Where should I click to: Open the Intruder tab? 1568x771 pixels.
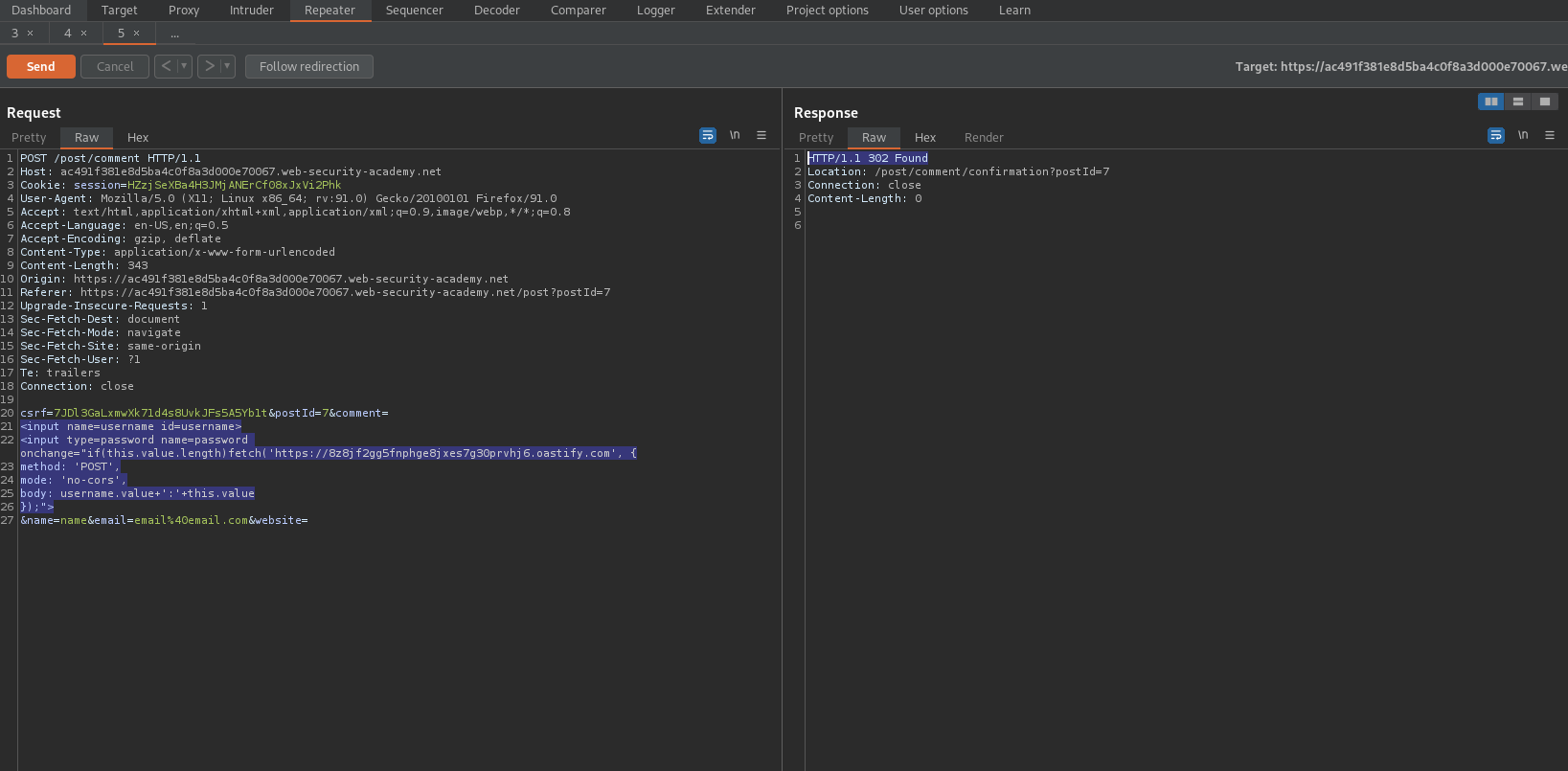(x=252, y=11)
